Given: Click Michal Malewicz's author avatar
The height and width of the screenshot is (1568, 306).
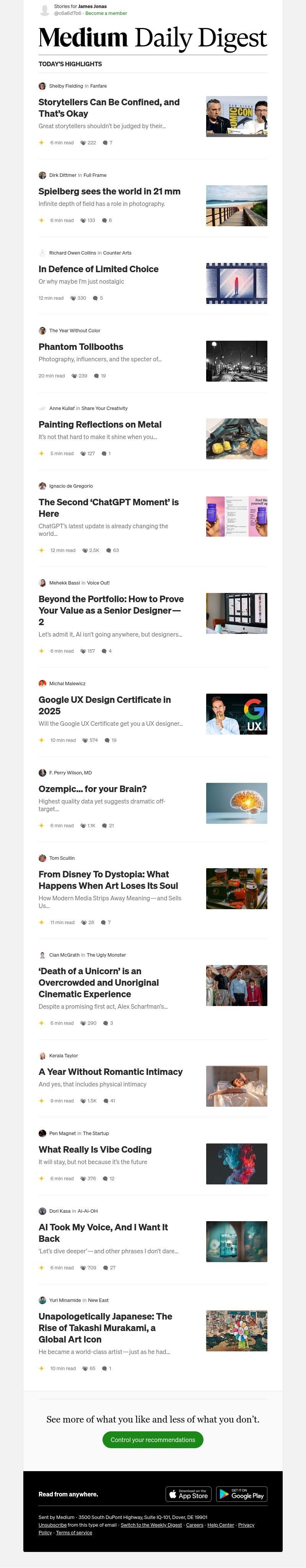Looking at the screenshot, I should 42,683.
